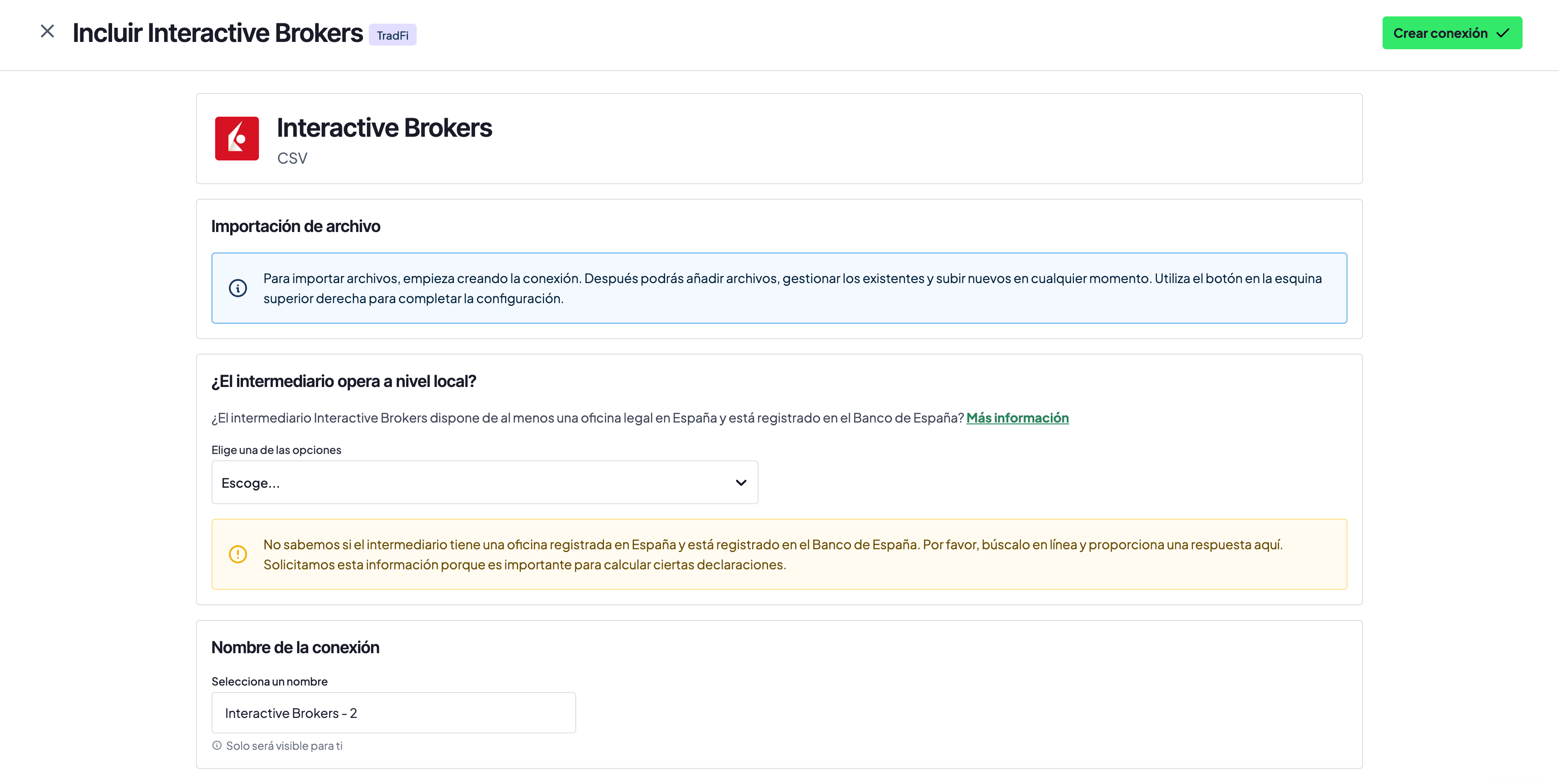Screen dimensions: 1559x784
Task: Click the ¿El intermediario opera a nivel local? heading
Action: 344,382
